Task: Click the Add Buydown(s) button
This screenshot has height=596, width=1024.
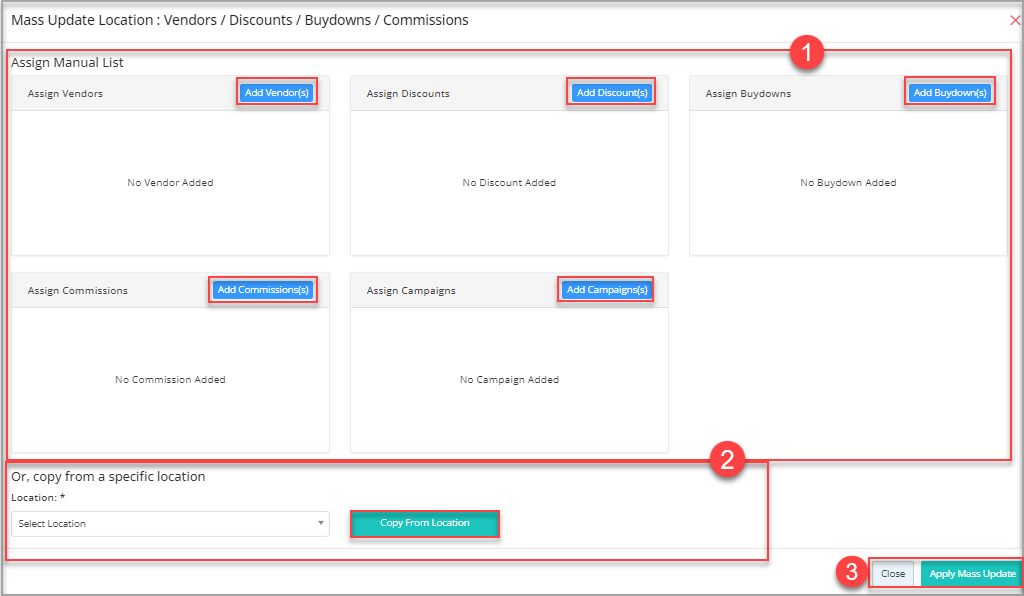Action: 950,93
